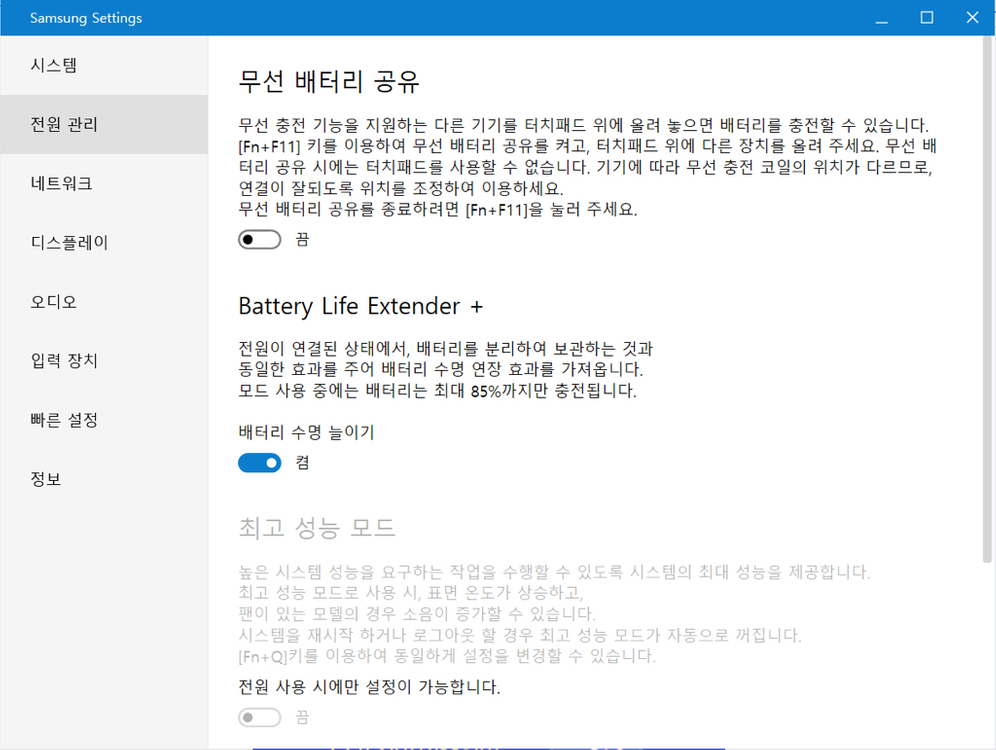Switch to the 네트워크 settings section

58,182
